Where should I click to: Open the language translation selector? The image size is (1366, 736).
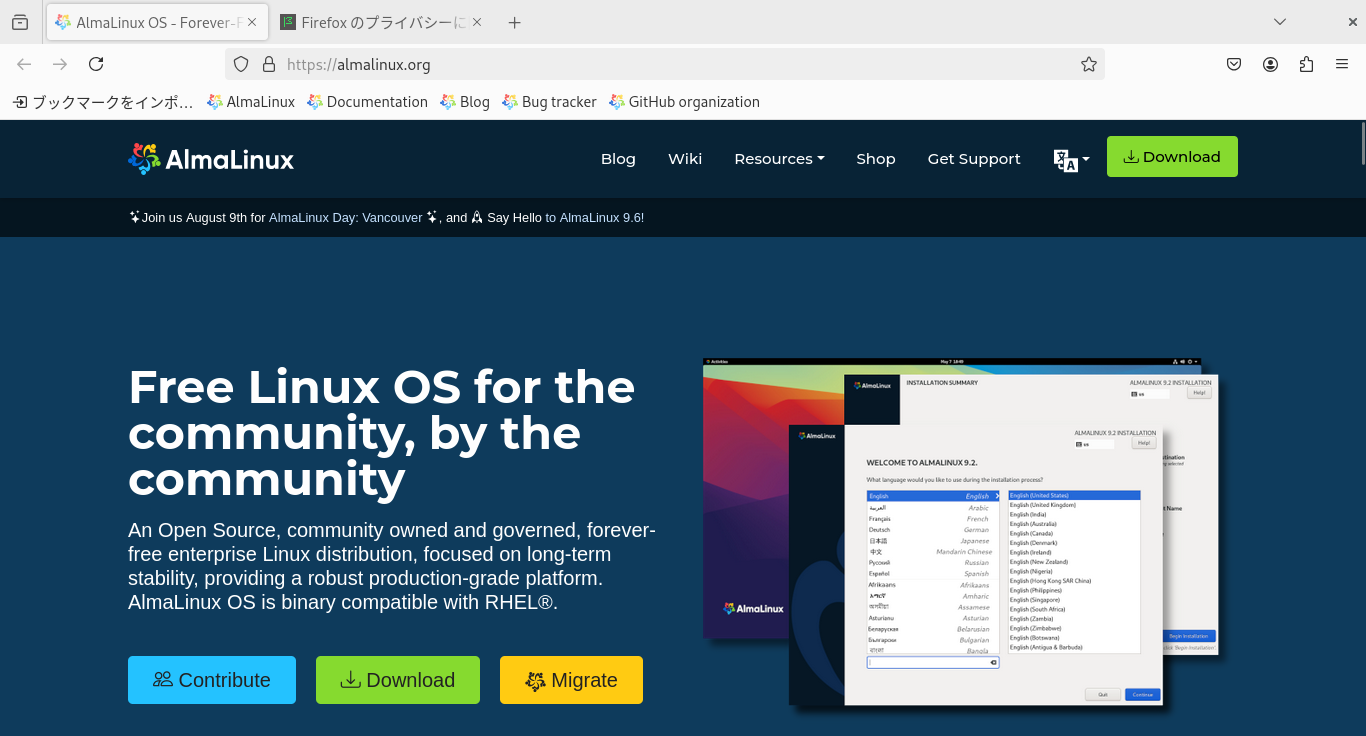[1071, 159]
